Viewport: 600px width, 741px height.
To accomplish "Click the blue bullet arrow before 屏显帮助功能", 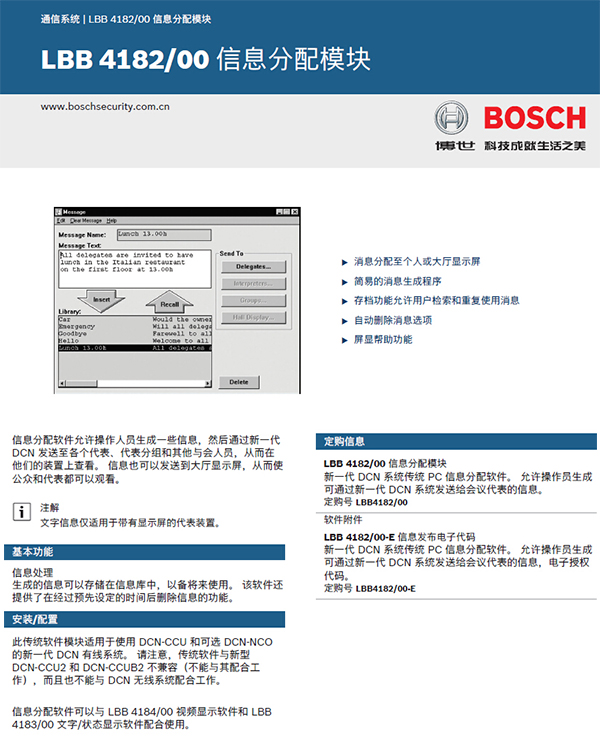I will (x=344, y=340).
